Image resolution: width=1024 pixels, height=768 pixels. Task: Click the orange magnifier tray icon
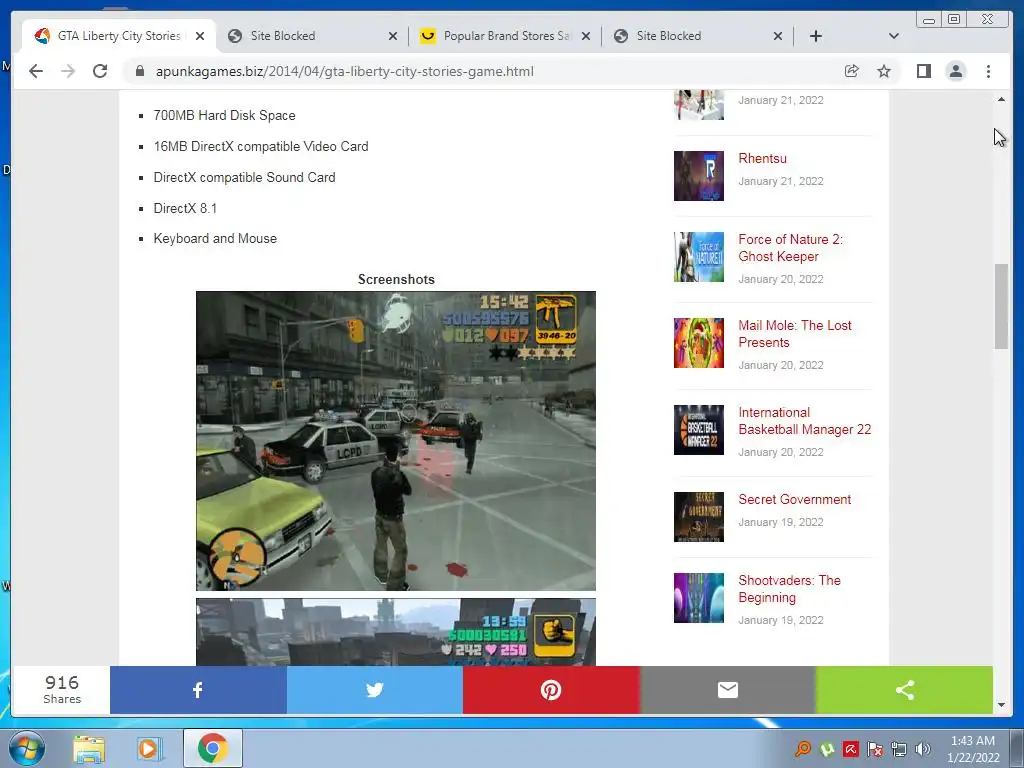click(x=803, y=749)
